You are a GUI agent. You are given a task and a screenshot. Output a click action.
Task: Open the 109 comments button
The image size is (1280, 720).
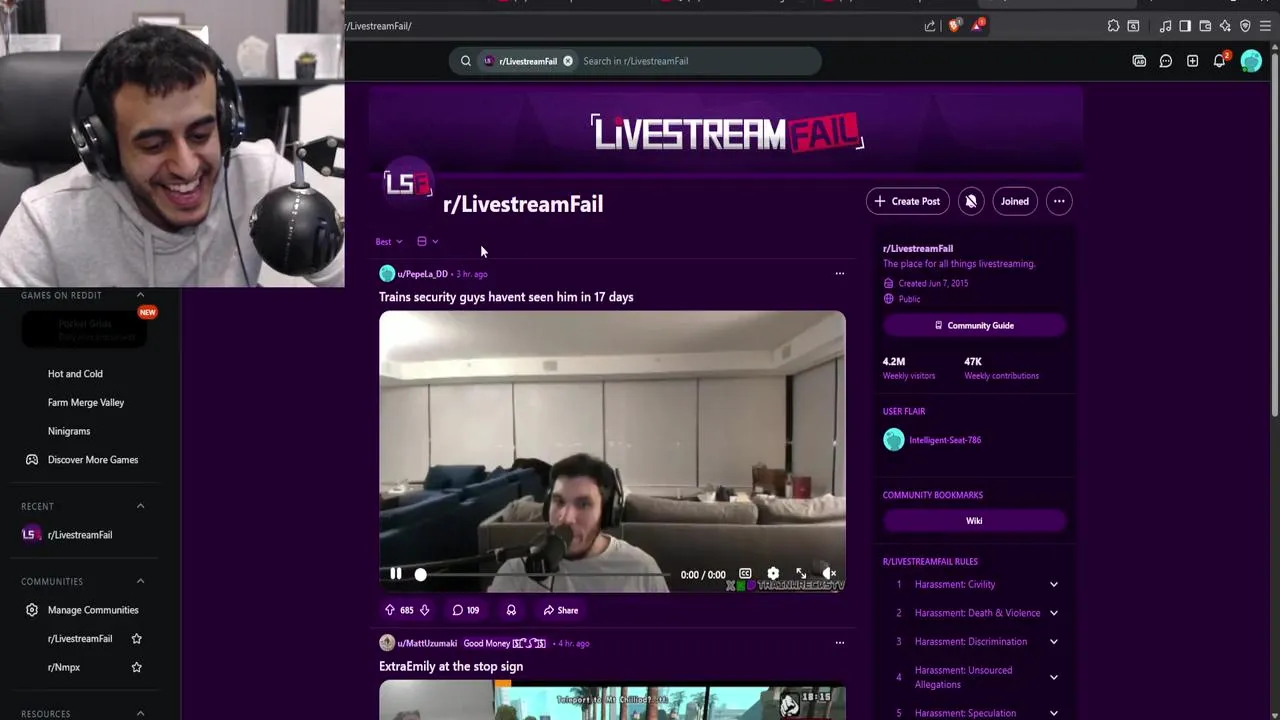[466, 610]
